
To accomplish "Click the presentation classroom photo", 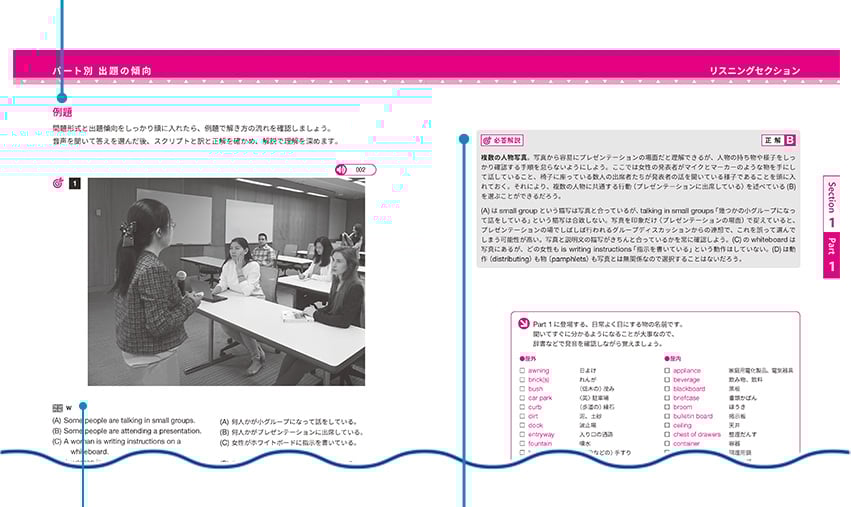I will [x=226, y=282].
